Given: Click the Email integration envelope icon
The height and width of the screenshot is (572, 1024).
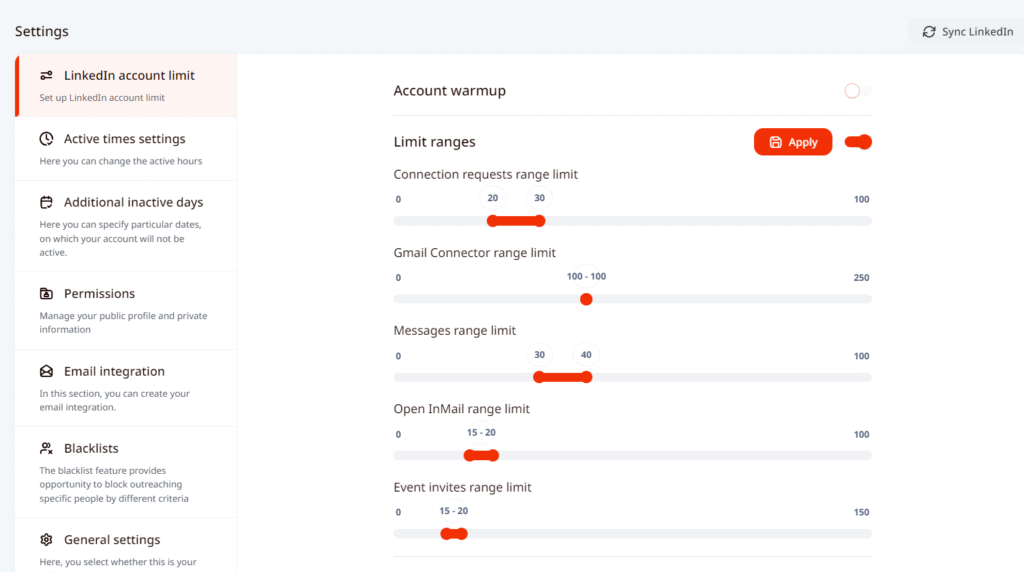Looking at the screenshot, I should [46, 372].
